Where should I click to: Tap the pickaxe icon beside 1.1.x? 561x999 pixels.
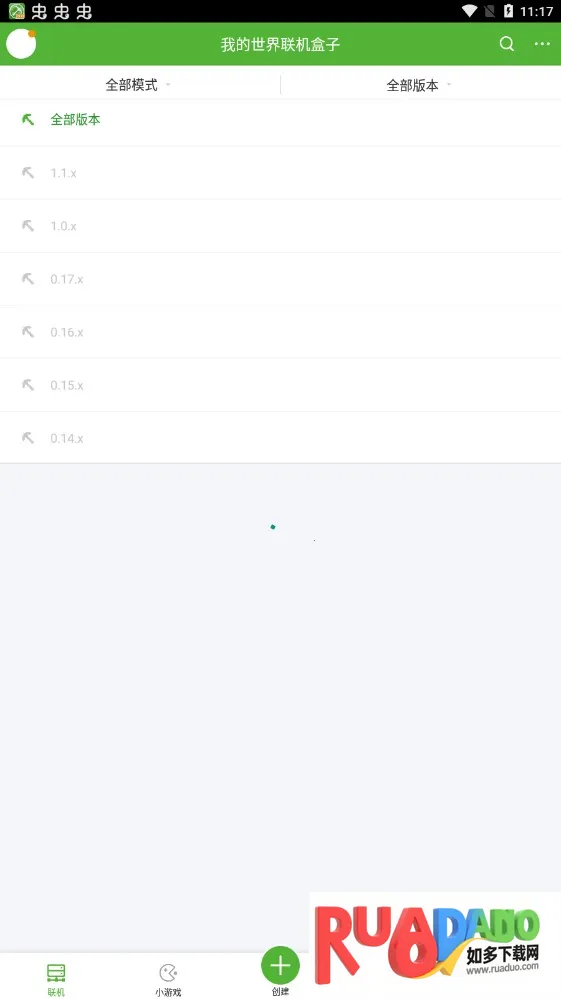coord(28,173)
